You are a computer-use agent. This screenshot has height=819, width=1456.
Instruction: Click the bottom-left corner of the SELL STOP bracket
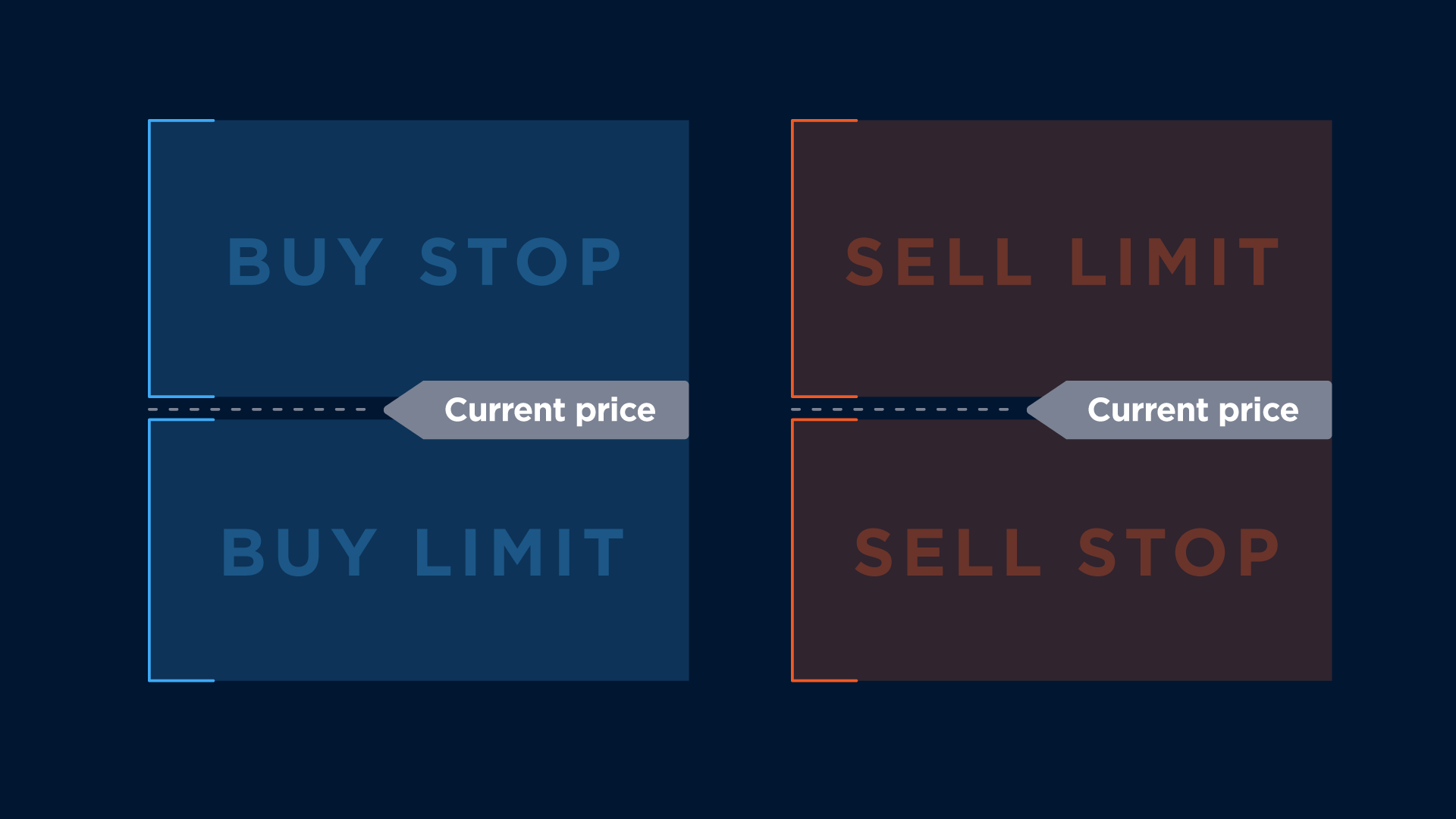coord(793,679)
